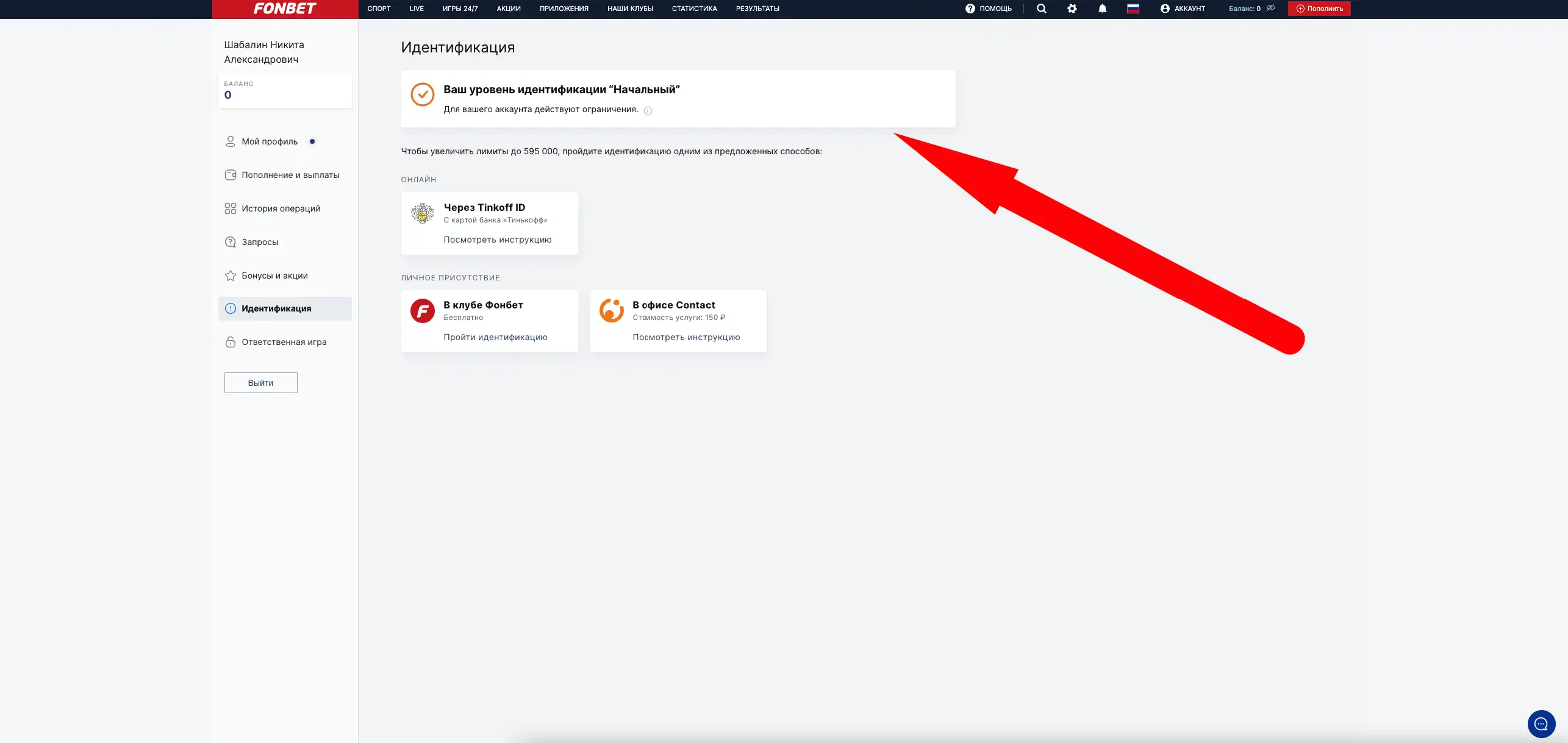The width and height of the screenshot is (1568, 743).
Task: Click the Стоимость услуги: 150 ₽ text
Action: (x=679, y=318)
